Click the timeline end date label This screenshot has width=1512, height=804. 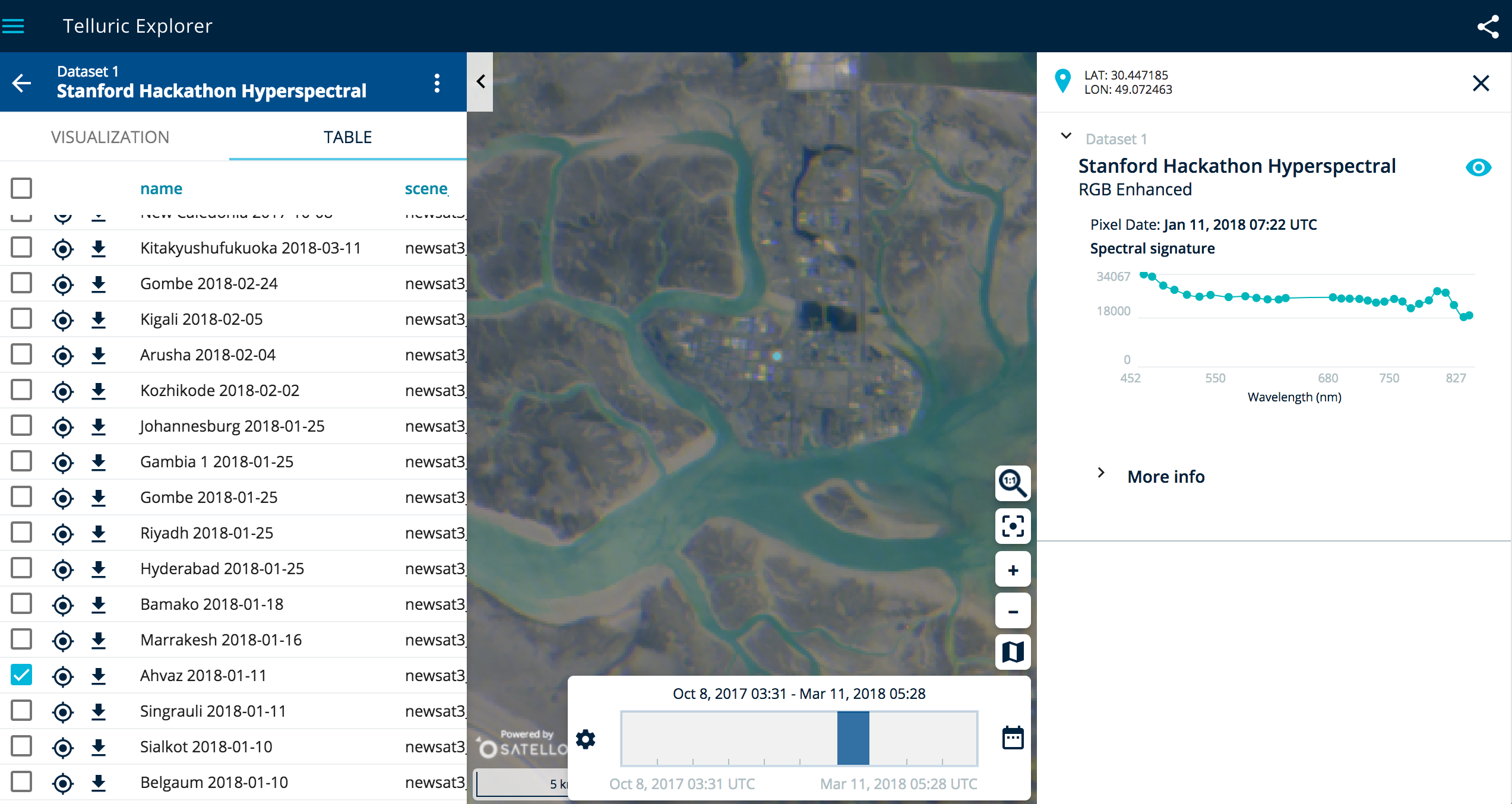pos(899,784)
